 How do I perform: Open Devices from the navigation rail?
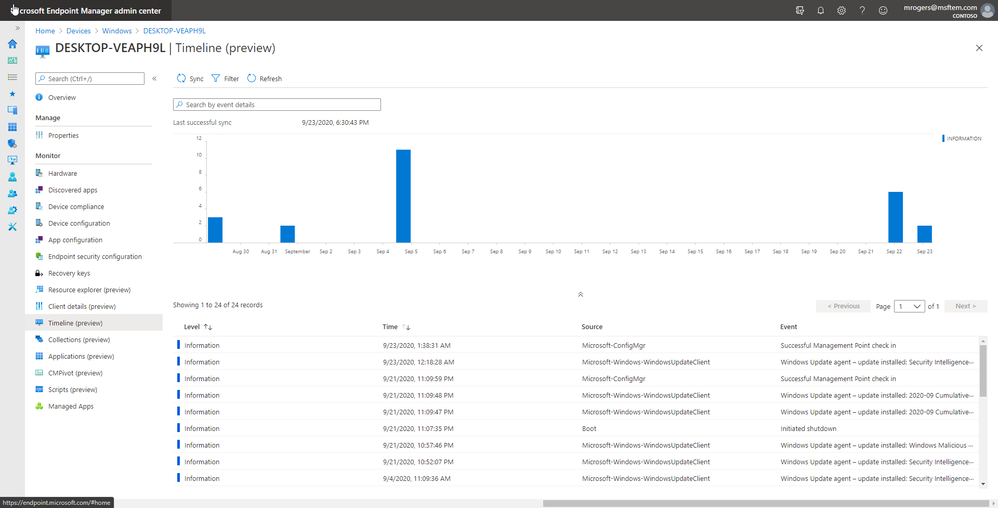[x=12, y=110]
